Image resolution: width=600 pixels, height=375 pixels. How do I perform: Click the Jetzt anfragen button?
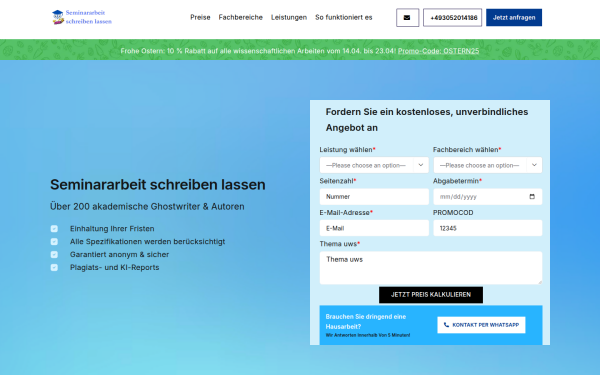click(514, 18)
